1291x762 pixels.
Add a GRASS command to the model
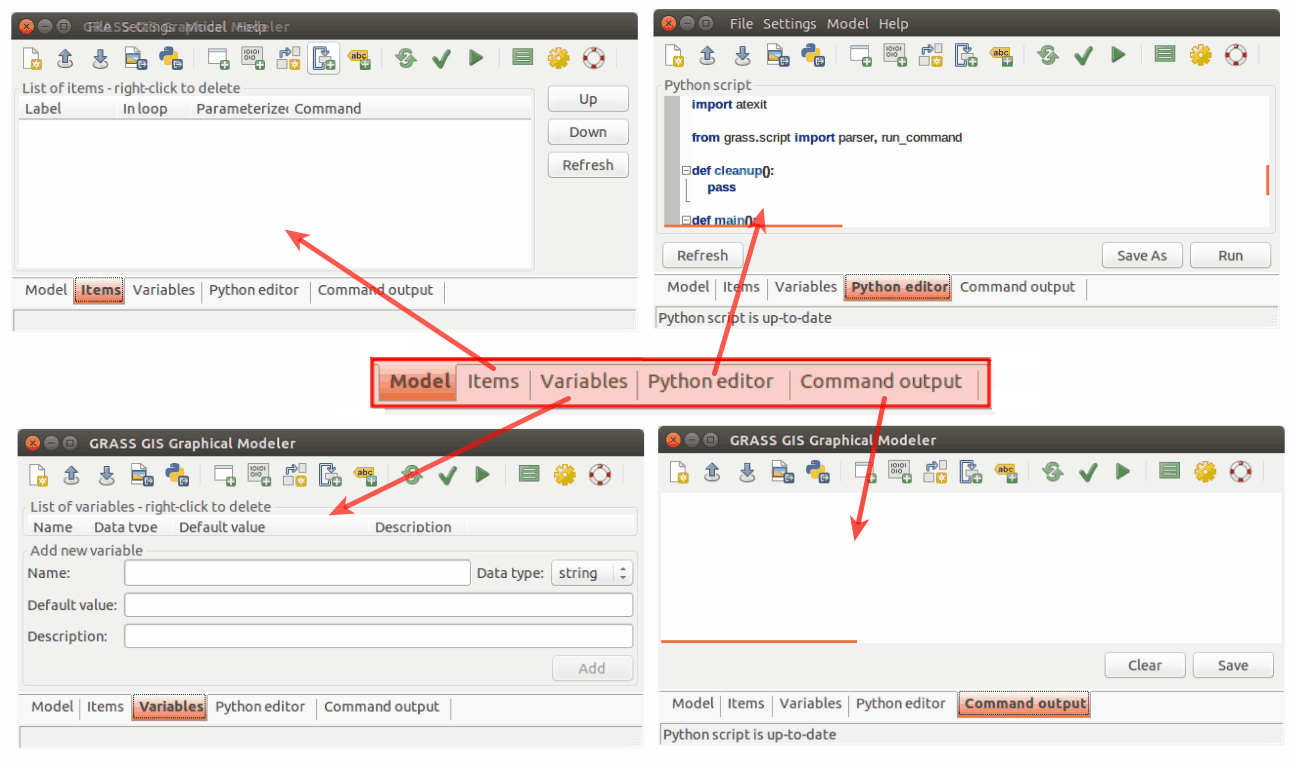coord(217,58)
